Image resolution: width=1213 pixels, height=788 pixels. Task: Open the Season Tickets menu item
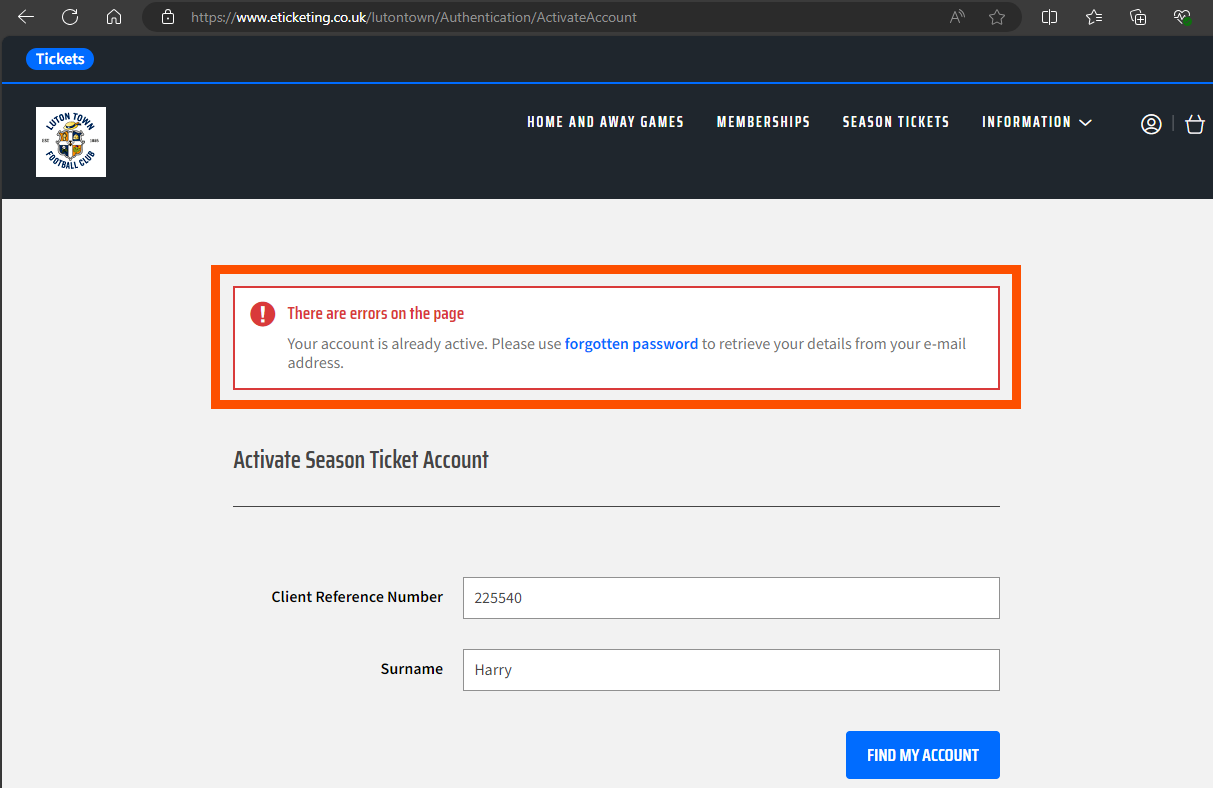pyautogui.click(x=896, y=122)
